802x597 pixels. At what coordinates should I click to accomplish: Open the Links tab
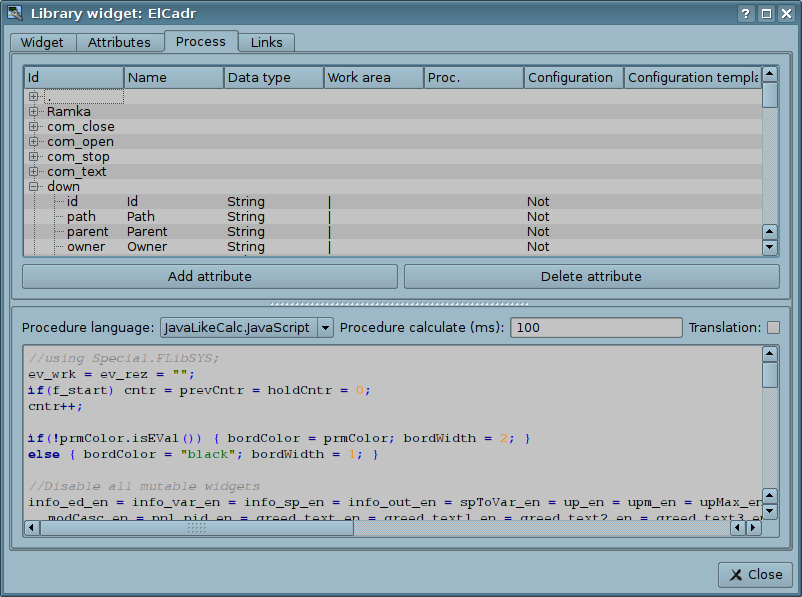pos(266,42)
